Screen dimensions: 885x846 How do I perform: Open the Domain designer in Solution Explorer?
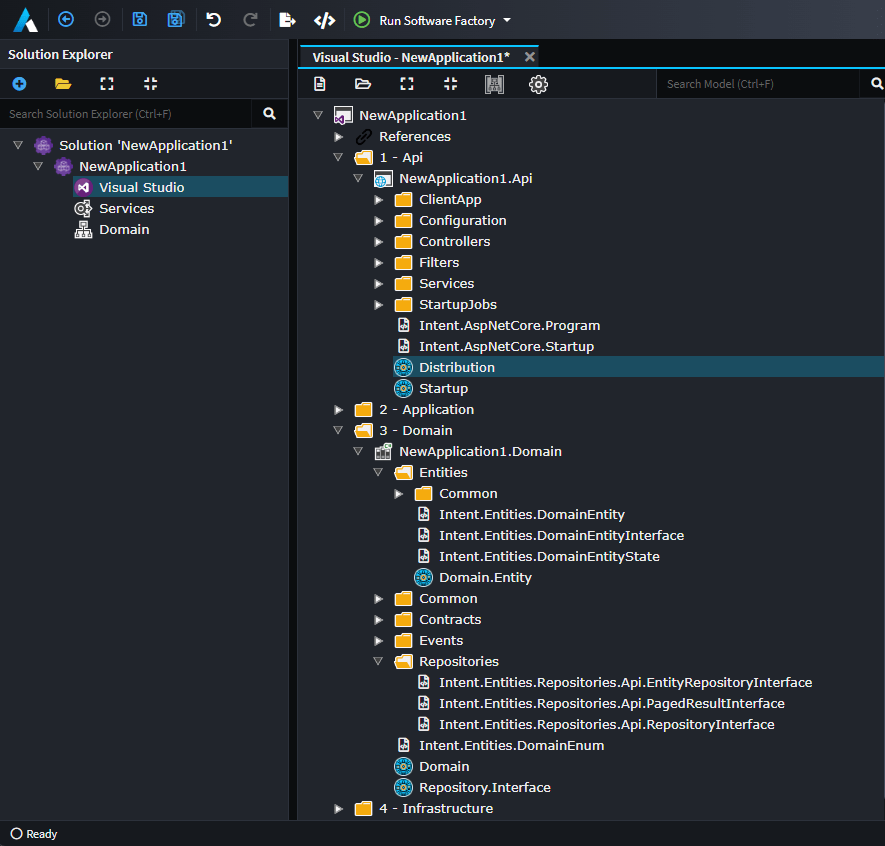124,229
